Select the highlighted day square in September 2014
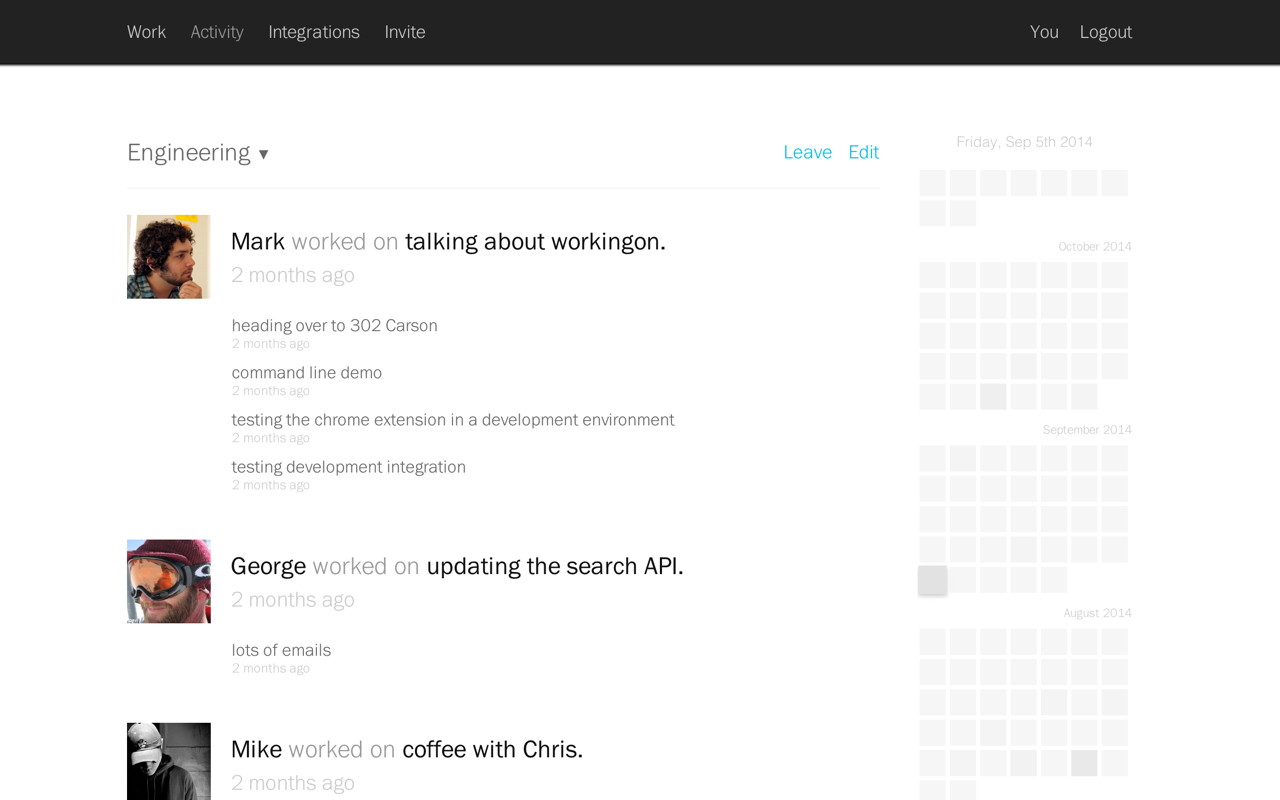The height and width of the screenshot is (800, 1280). coord(933,580)
